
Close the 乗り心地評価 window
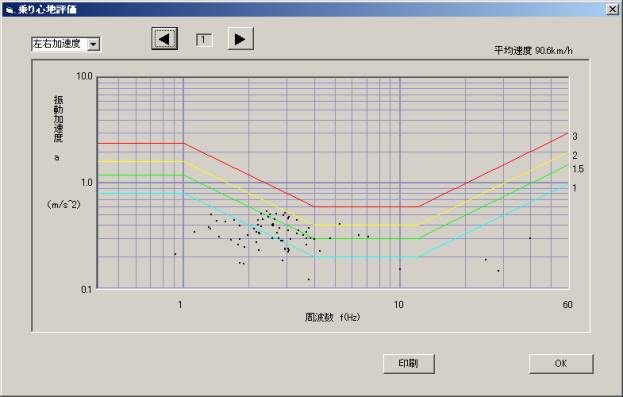coord(613,9)
